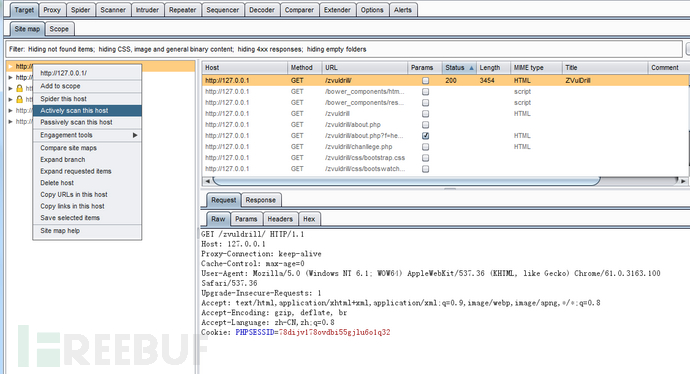Click Add to scope in context menu
The height and width of the screenshot is (374, 690).
click(87, 86)
